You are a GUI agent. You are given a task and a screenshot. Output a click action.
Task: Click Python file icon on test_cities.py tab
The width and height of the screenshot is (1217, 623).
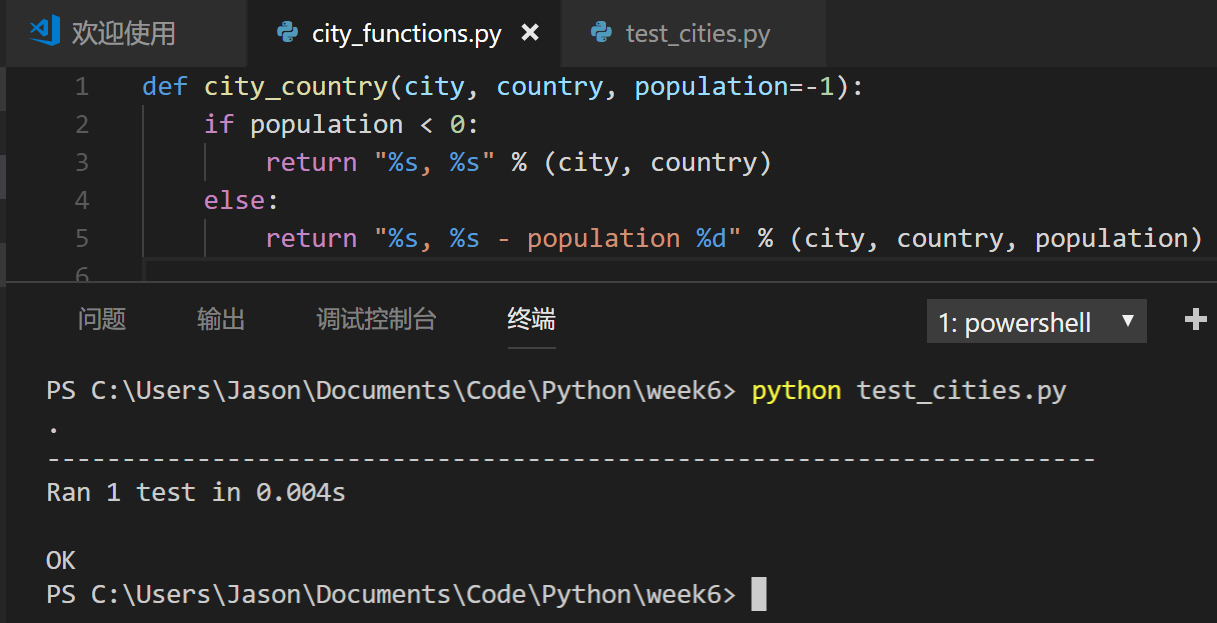(601, 33)
